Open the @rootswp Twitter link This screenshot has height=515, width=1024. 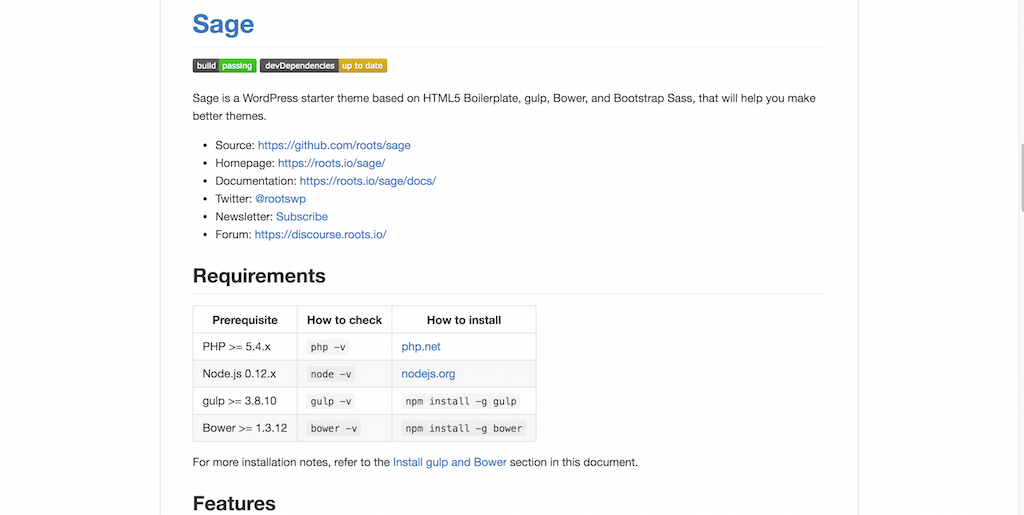point(280,198)
